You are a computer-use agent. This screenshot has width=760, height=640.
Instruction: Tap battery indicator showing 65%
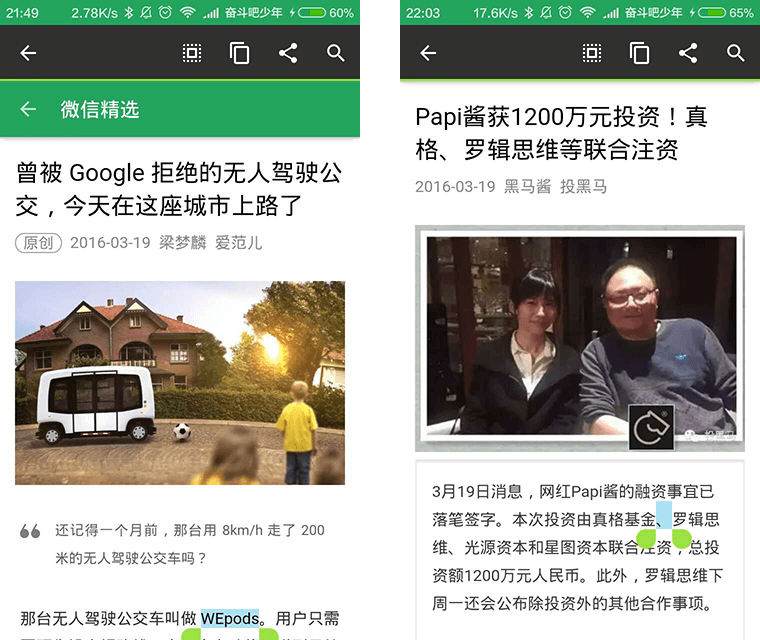pyautogui.click(x=723, y=13)
